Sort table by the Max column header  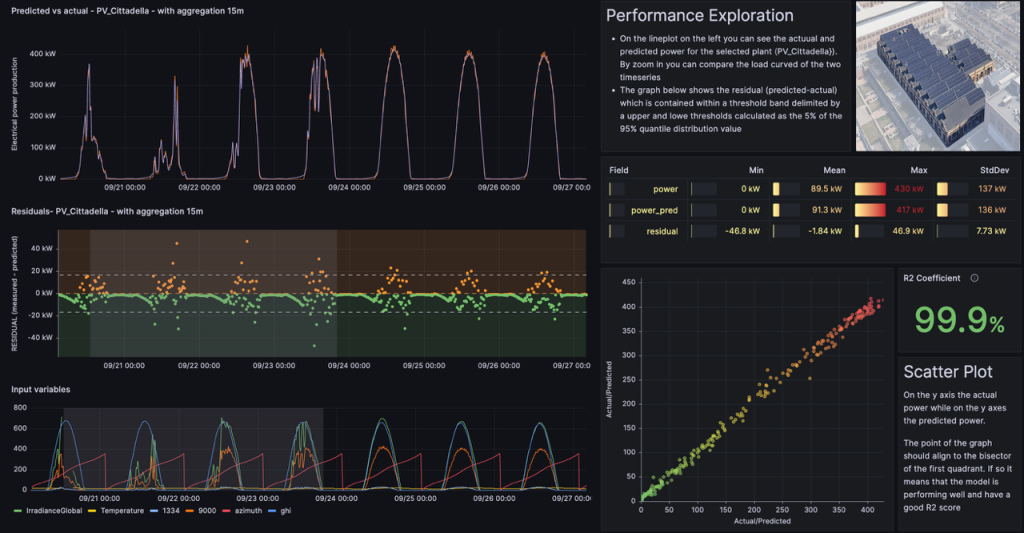(917, 170)
